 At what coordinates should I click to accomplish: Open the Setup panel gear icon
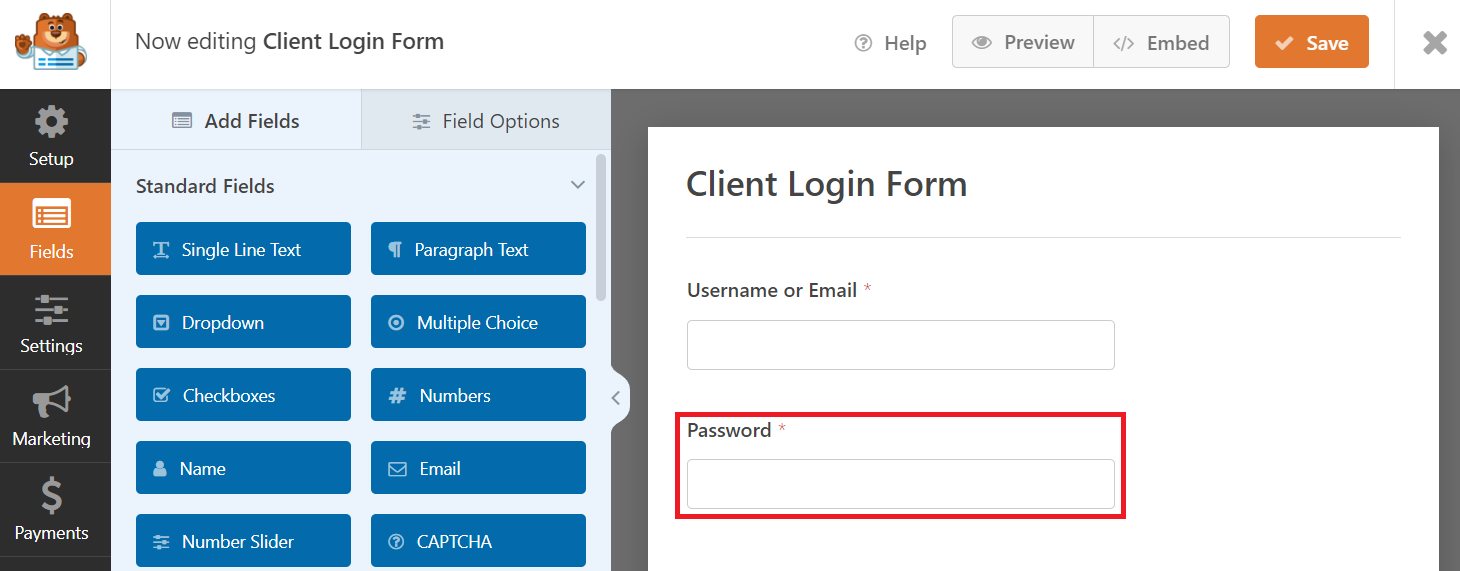tap(51, 124)
